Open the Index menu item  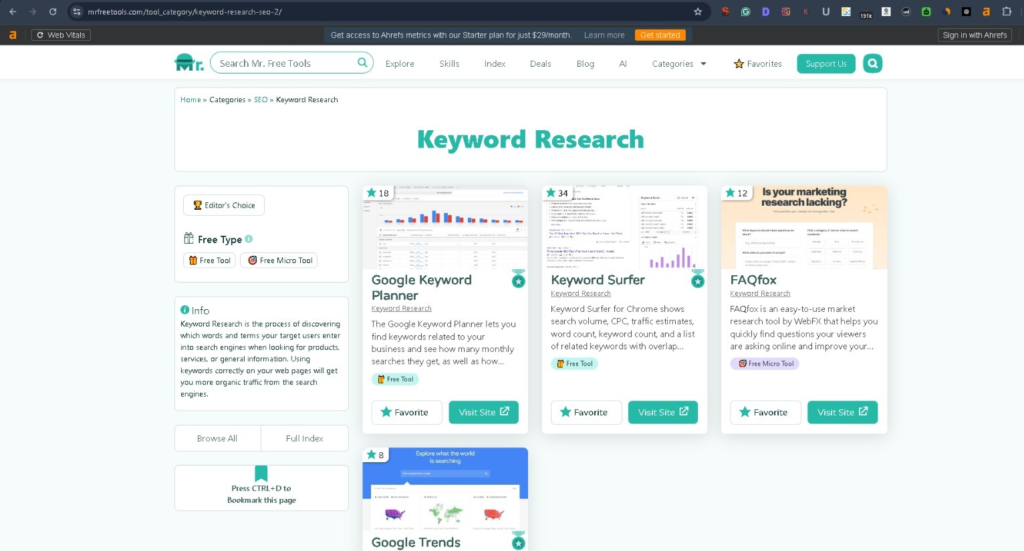[x=494, y=64]
